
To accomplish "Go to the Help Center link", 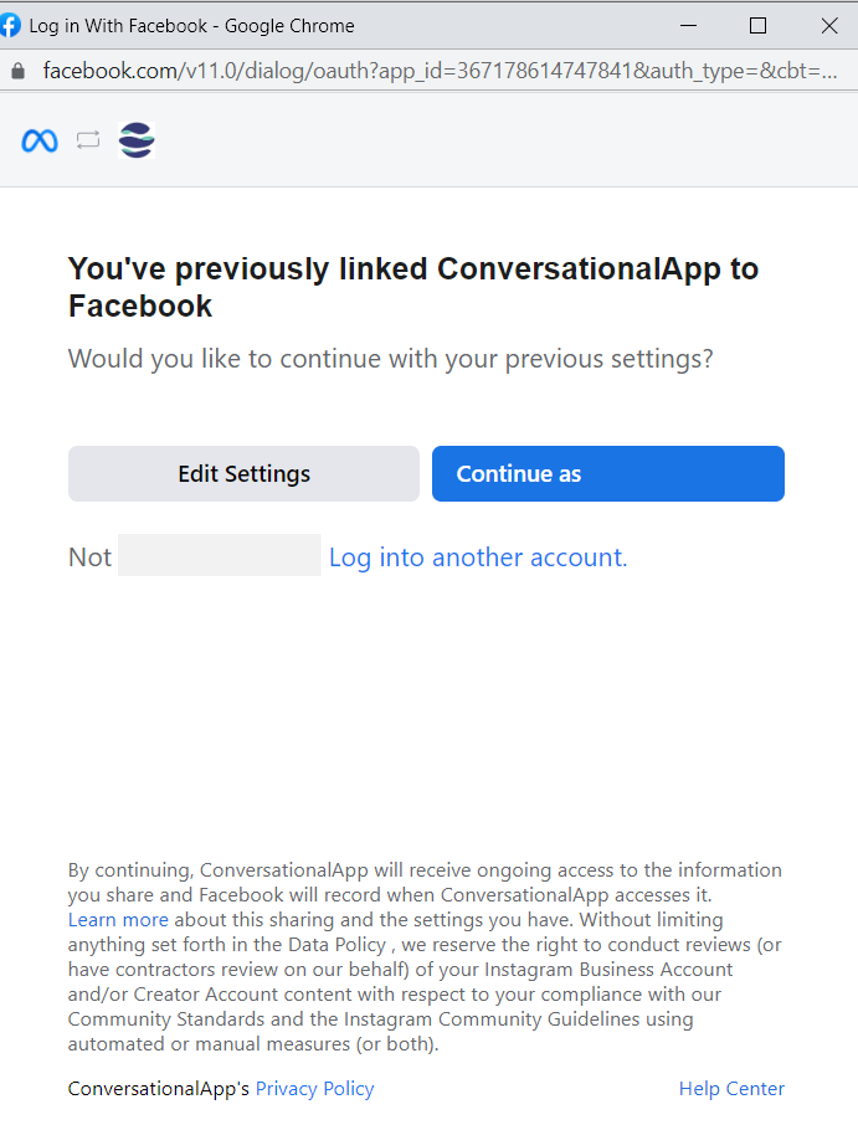I will [x=731, y=1088].
